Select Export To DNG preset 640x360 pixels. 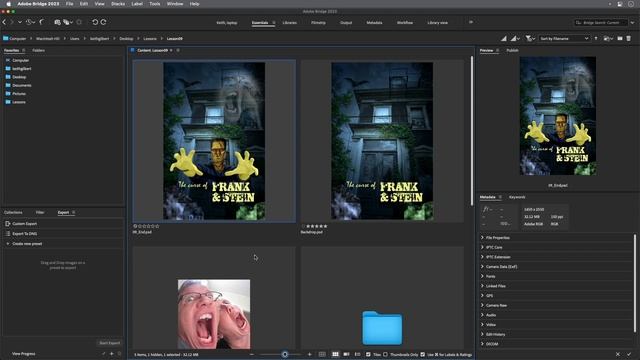[x=63, y=233]
